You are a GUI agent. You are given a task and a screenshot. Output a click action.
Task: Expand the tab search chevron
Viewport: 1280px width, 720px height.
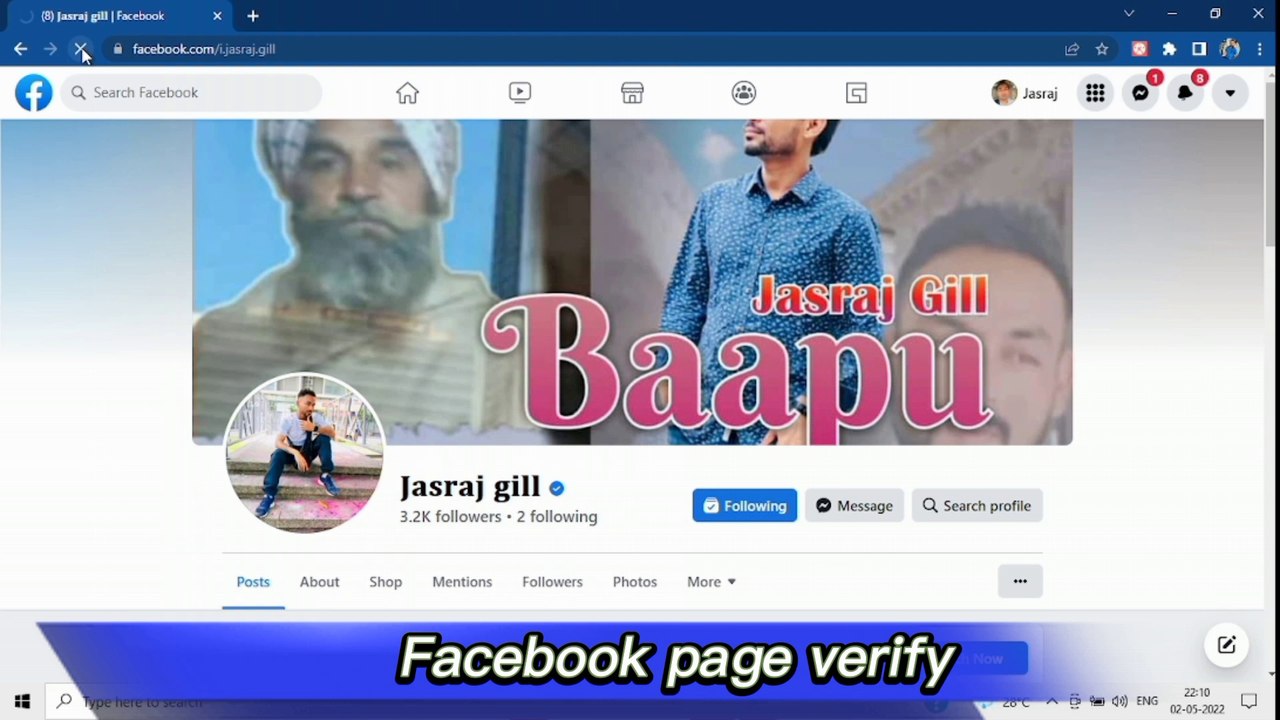click(1129, 14)
